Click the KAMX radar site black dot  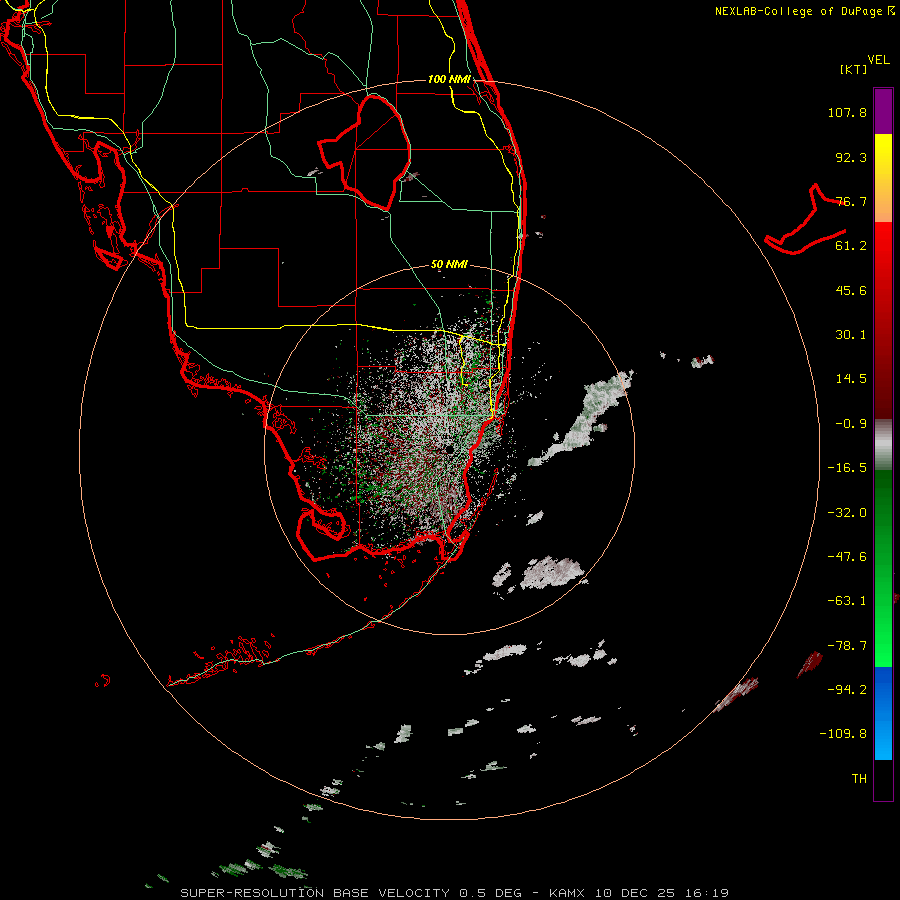[449, 450]
